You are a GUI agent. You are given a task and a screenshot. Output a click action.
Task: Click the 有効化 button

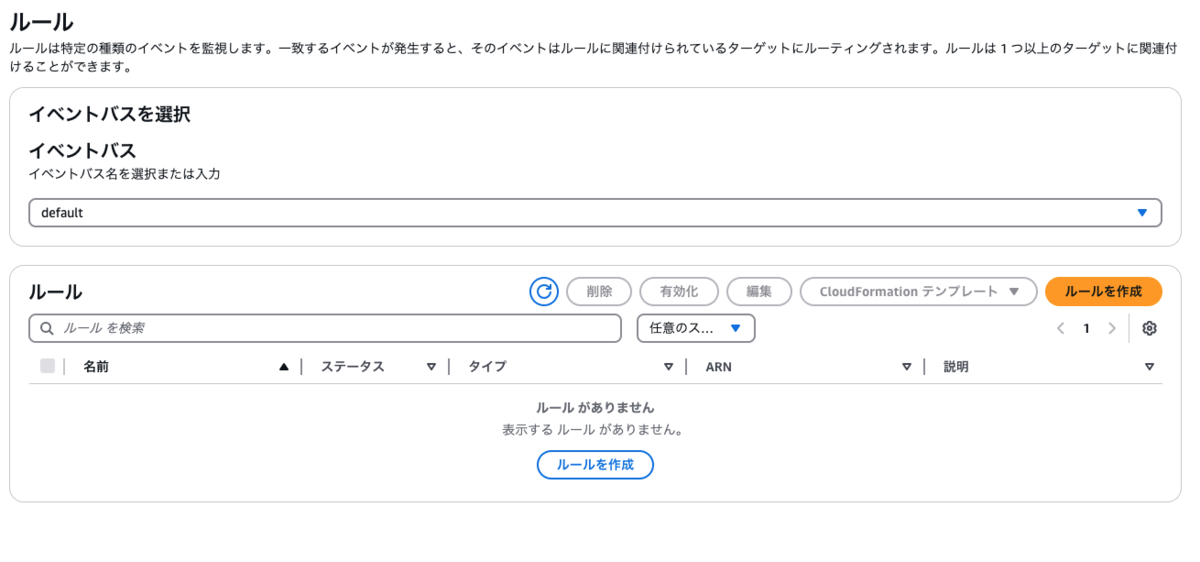[679, 291]
